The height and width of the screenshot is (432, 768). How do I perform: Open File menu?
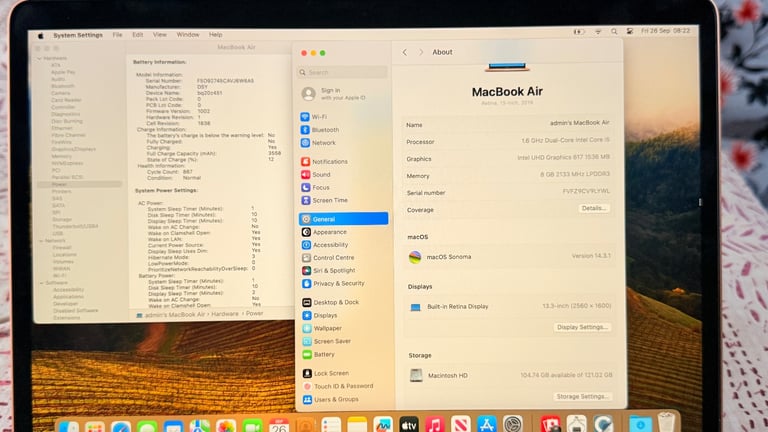[x=118, y=35]
